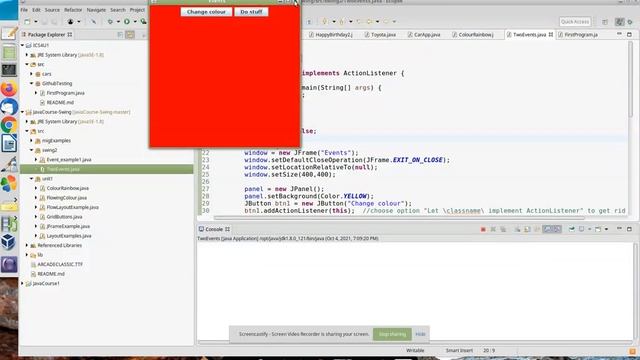Click the Collapse All icon in Package Explorer

[x=120, y=35]
